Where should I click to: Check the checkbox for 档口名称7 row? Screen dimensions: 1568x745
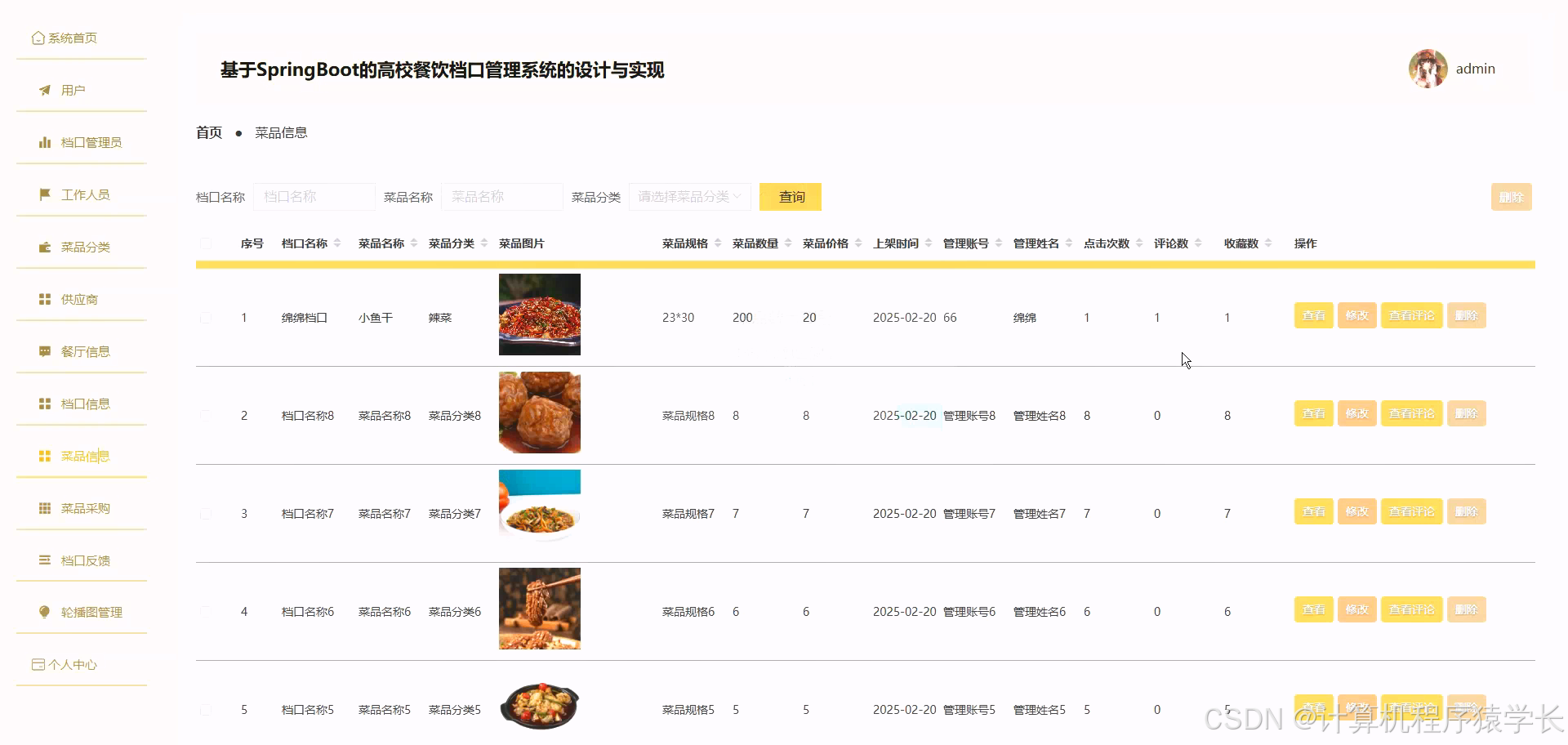(x=206, y=514)
